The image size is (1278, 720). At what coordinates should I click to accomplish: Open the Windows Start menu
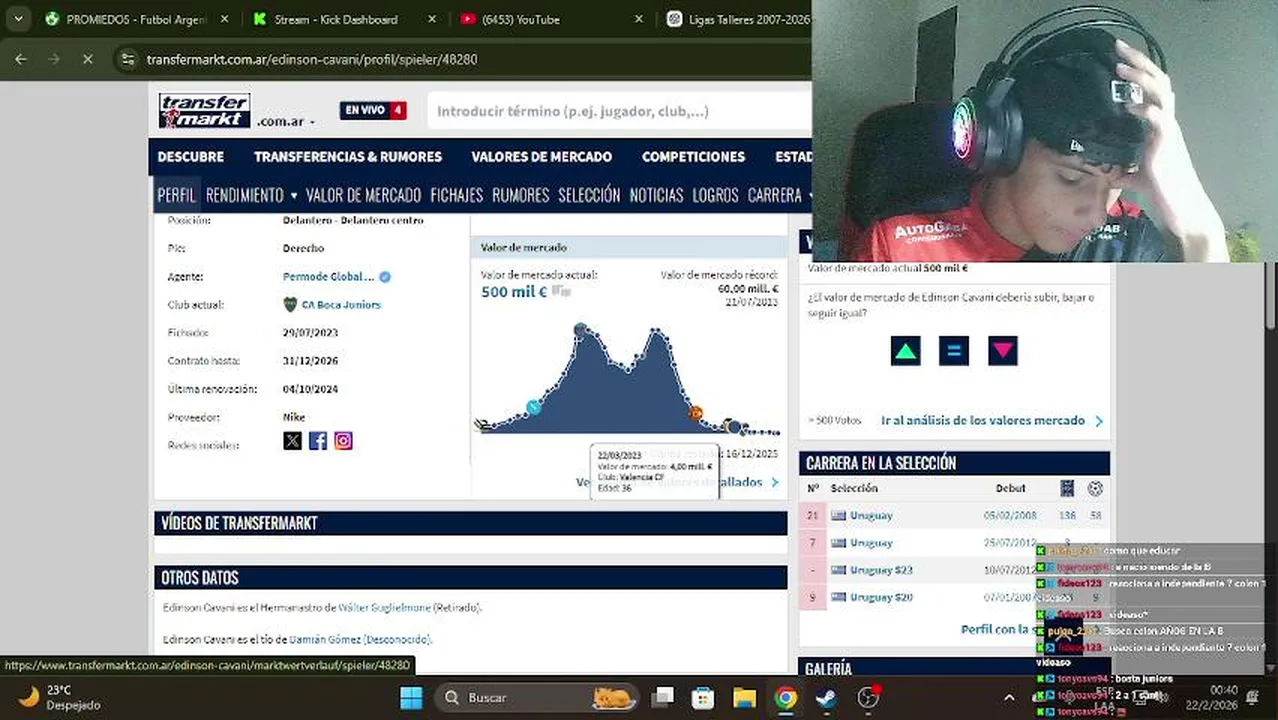coord(411,697)
